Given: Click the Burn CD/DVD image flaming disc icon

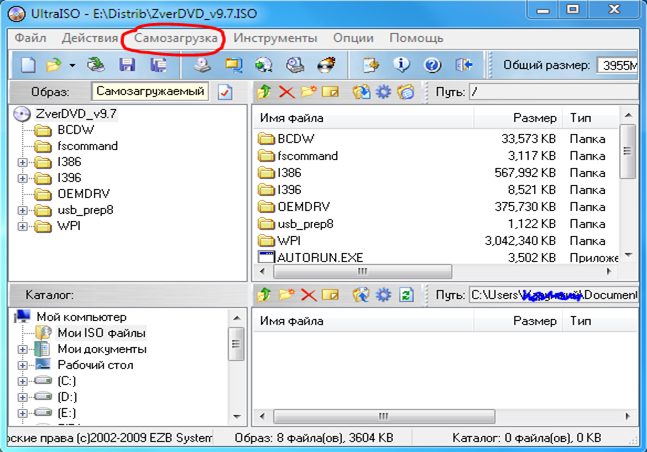Looking at the screenshot, I should pyautogui.click(x=326, y=65).
